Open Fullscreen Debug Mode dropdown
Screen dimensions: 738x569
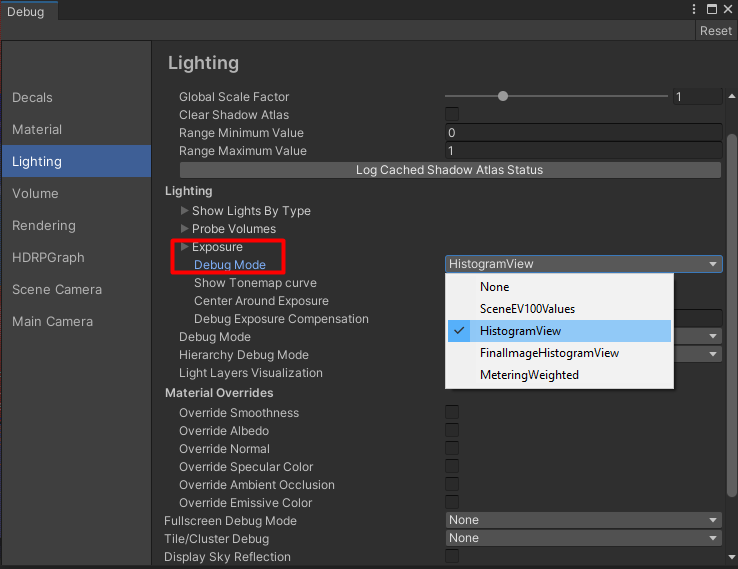[x=584, y=520]
